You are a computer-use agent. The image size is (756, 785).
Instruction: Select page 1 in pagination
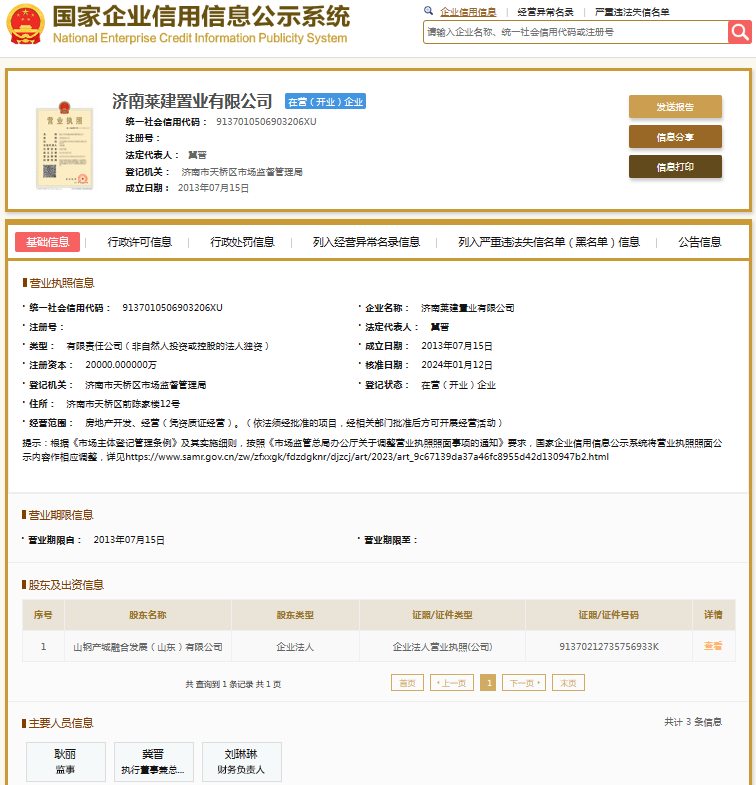(x=488, y=683)
